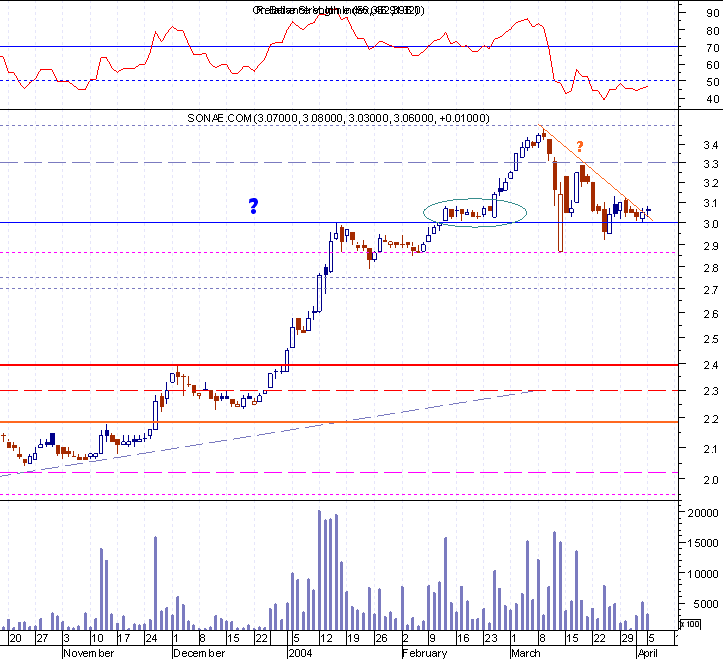Image resolution: width=723 pixels, height=659 pixels.
Task: Click the 2.0 price axis label
Action: click(711, 480)
